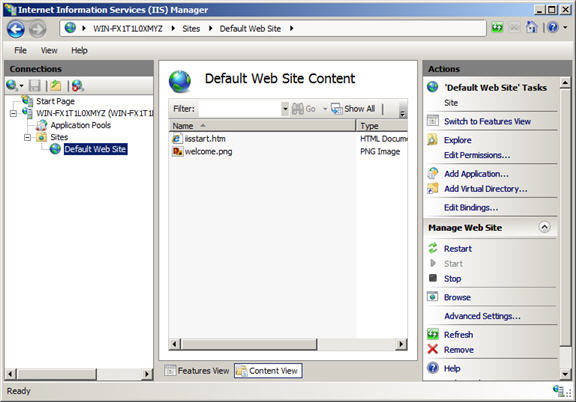Click the Browse action link
This screenshot has width=576, height=402.
click(x=457, y=297)
